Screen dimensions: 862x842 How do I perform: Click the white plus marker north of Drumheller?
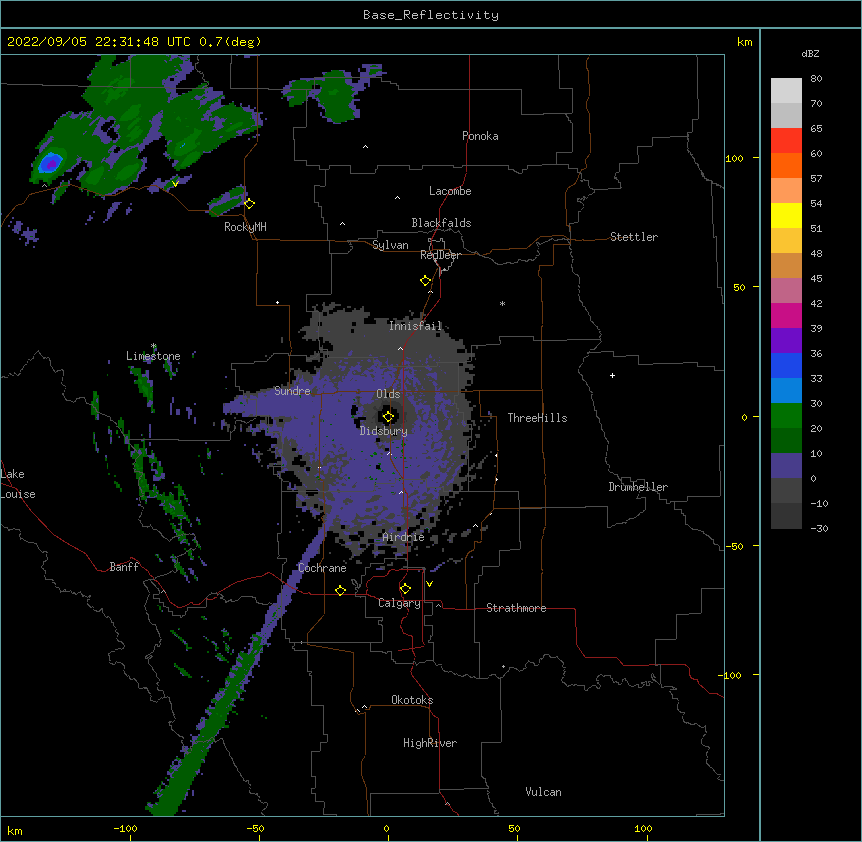(612, 375)
